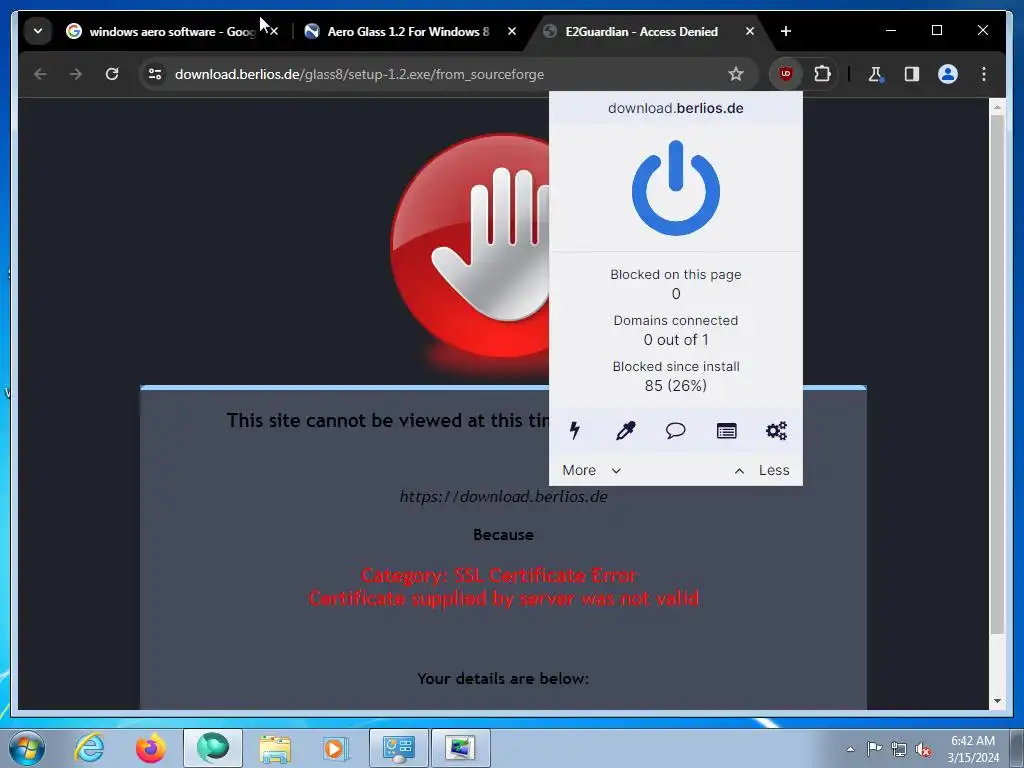1024x768 pixels.
Task: Go forward one page
Action: (76, 74)
